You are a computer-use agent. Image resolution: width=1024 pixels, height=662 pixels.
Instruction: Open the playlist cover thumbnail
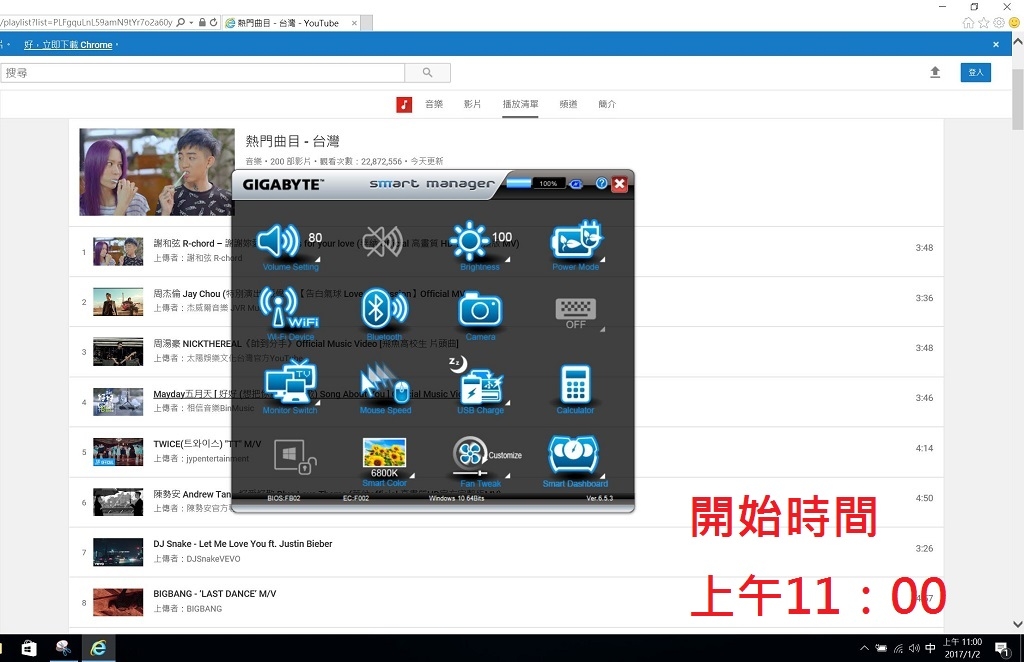[x=157, y=172]
